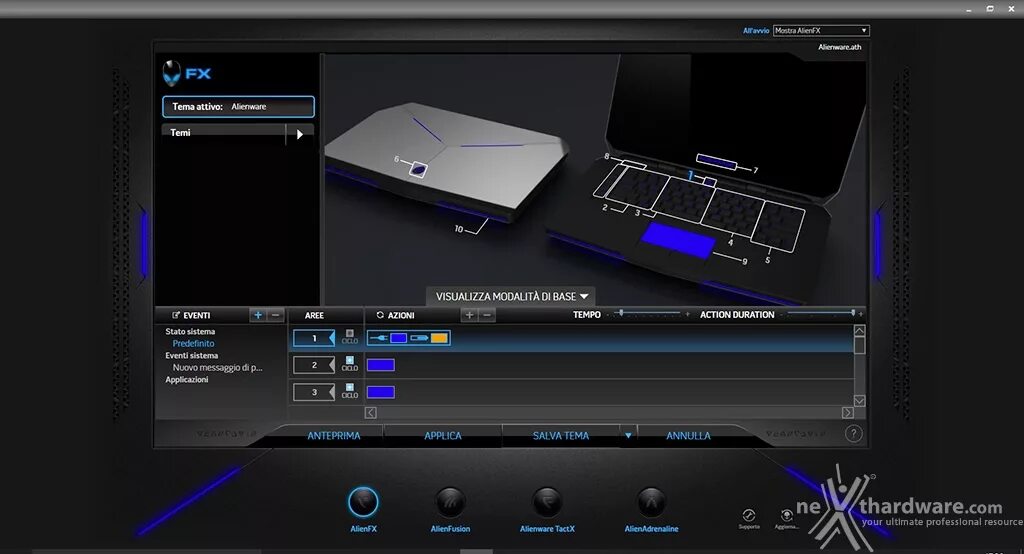Click the Eventi edit icon

click(x=176, y=315)
